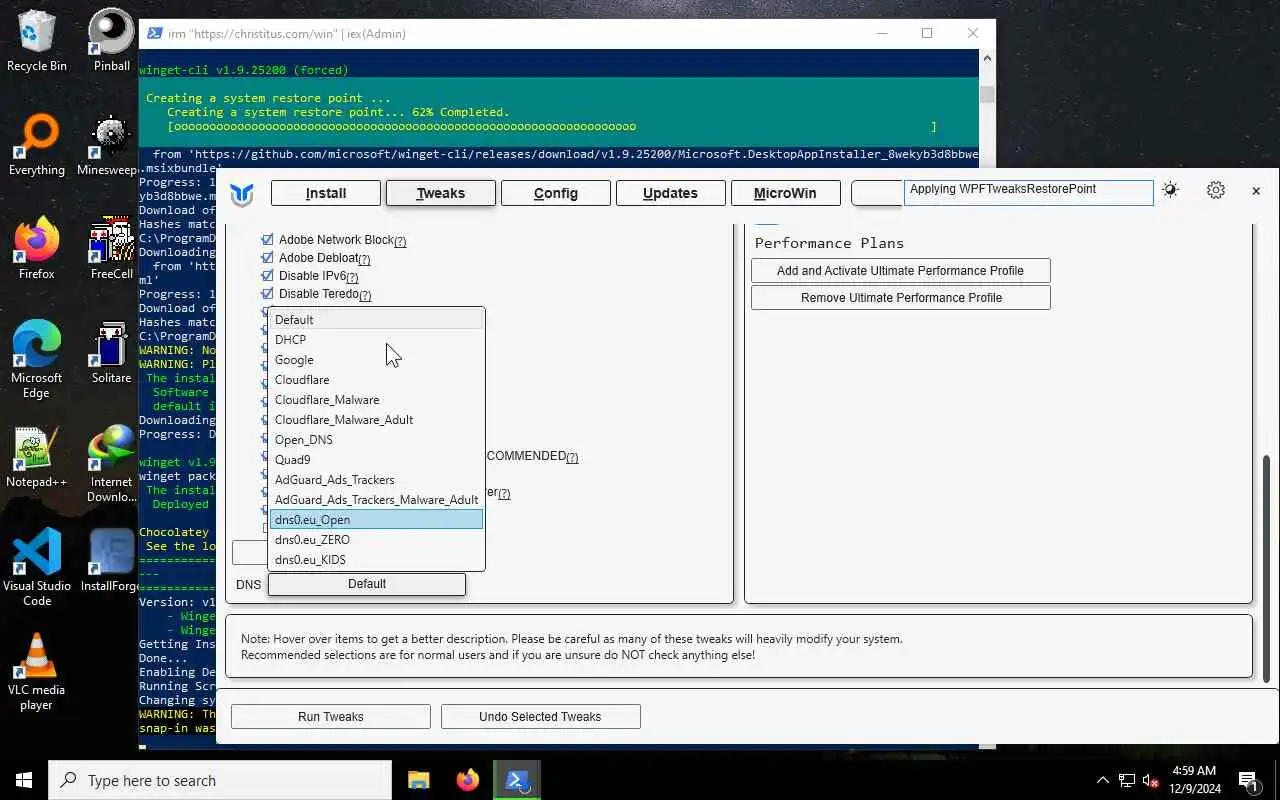Click Add and Activate Ultimate Performance Profile
Screen dimensions: 1280x800
(900, 271)
